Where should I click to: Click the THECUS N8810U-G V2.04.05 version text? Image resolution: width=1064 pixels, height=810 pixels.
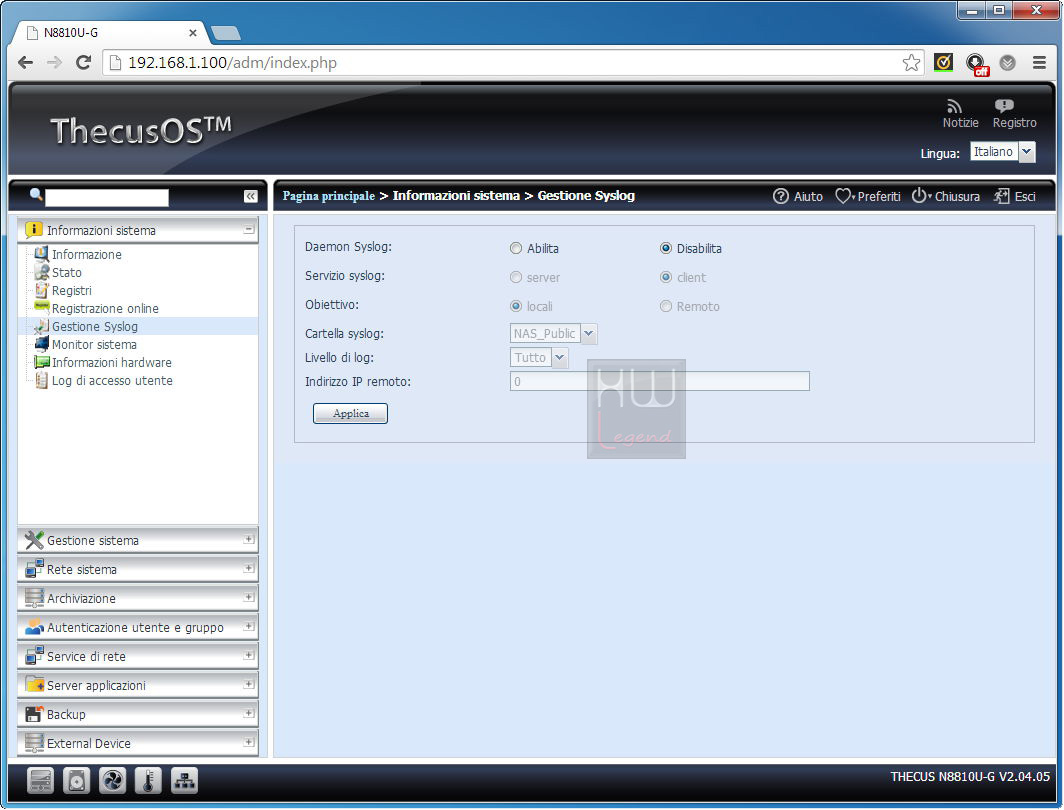pyautogui.click(x=970, y=777)
